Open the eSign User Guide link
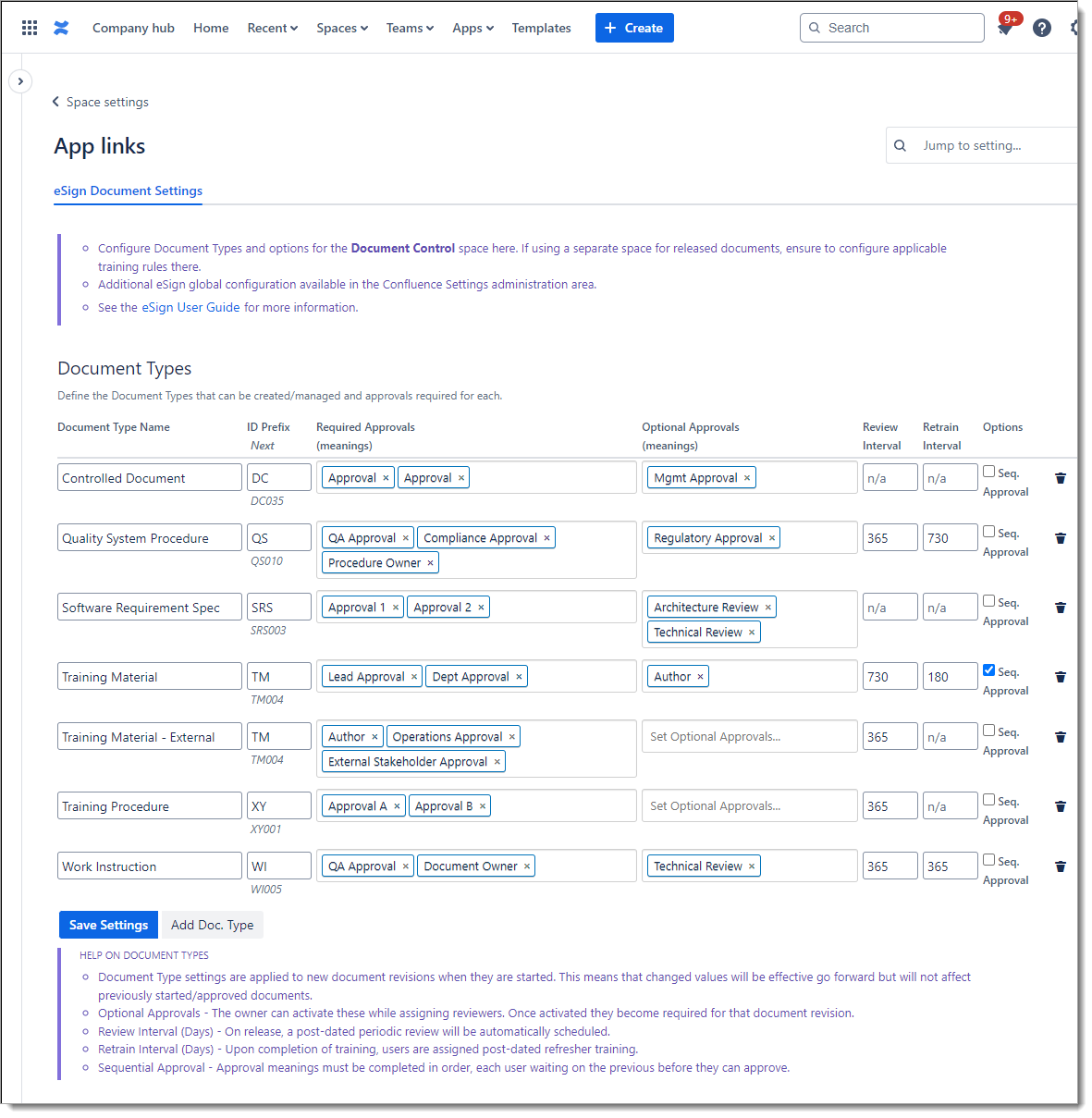Viewport: 1092px width, 1118px height. 190,308
